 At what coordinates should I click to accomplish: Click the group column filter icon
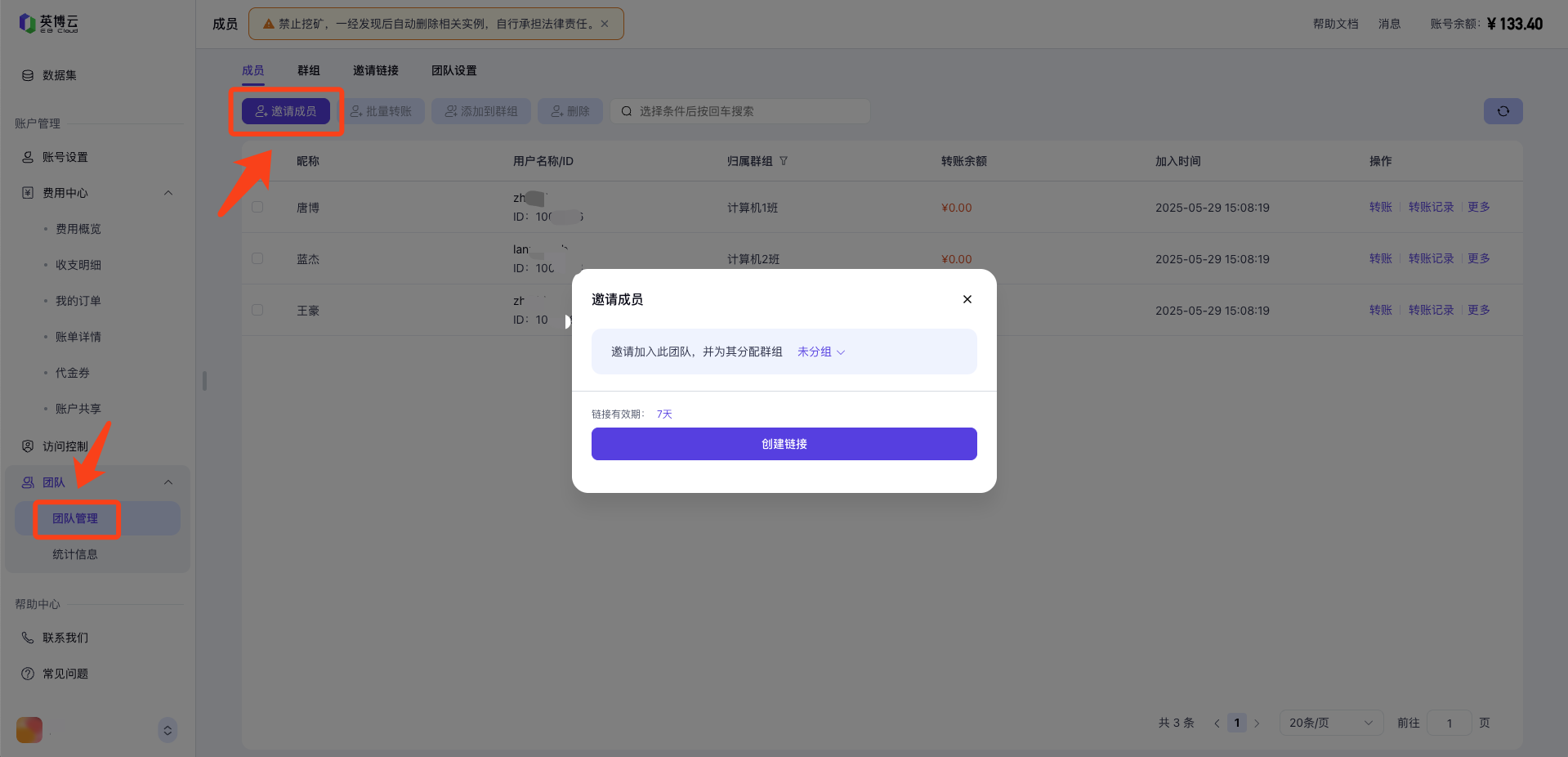coord(784,161)
